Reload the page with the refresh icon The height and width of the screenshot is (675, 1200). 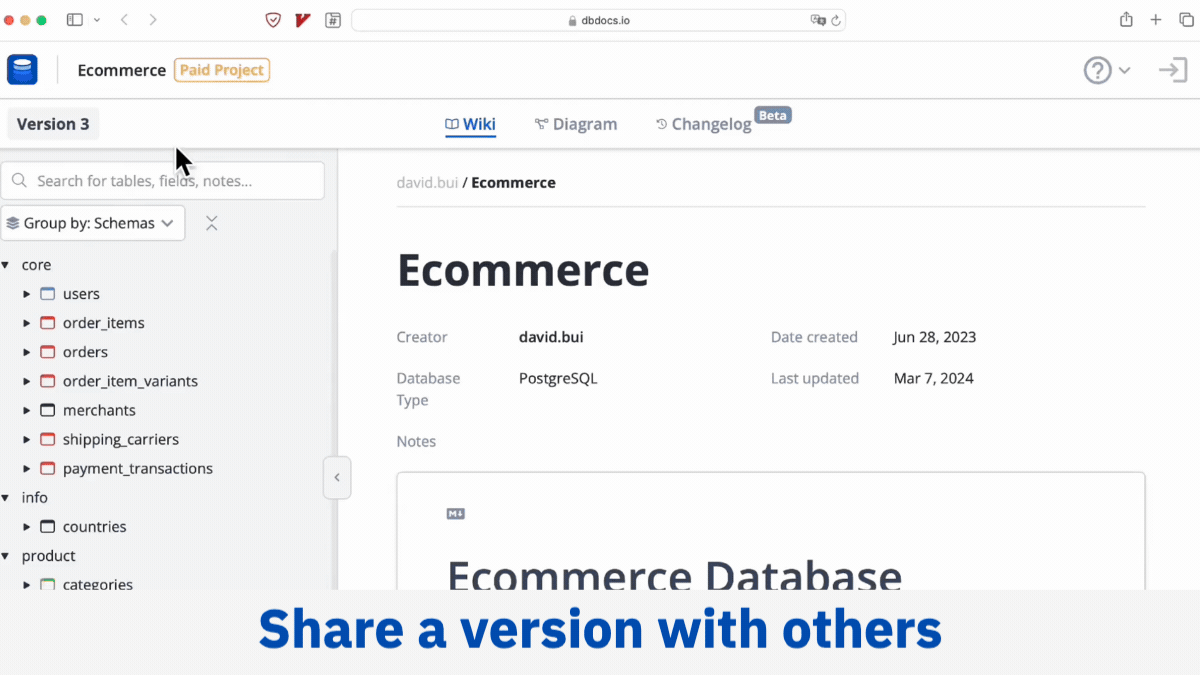[x=836, y=20]
